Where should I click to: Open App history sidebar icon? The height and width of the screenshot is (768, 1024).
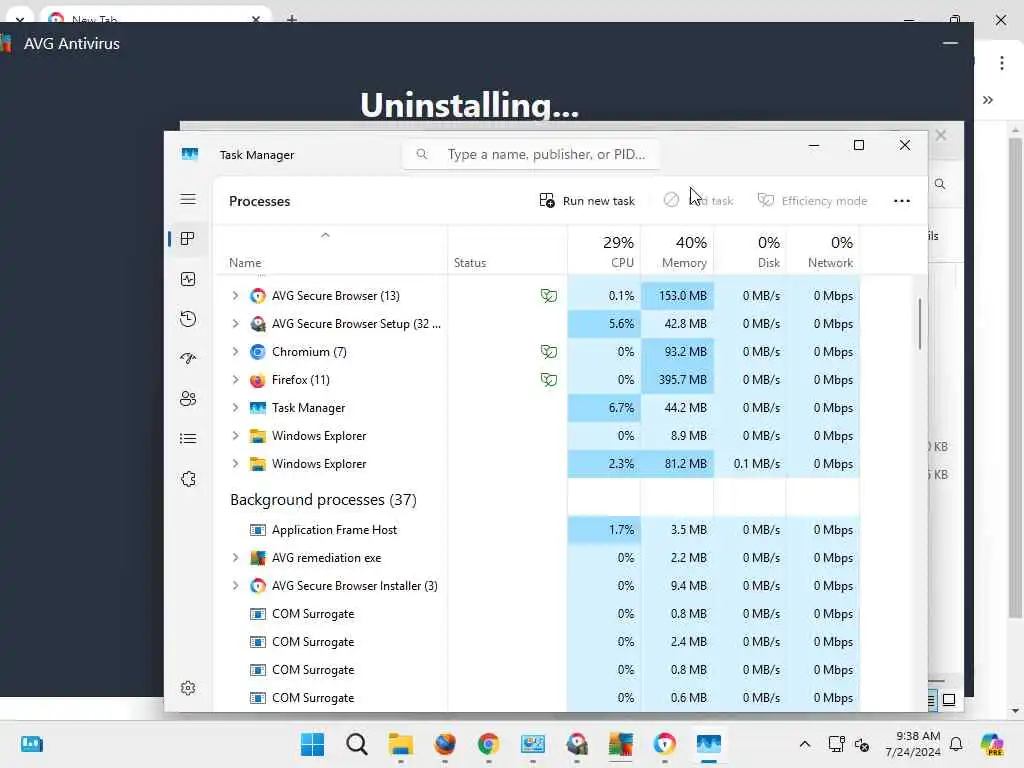188,319
